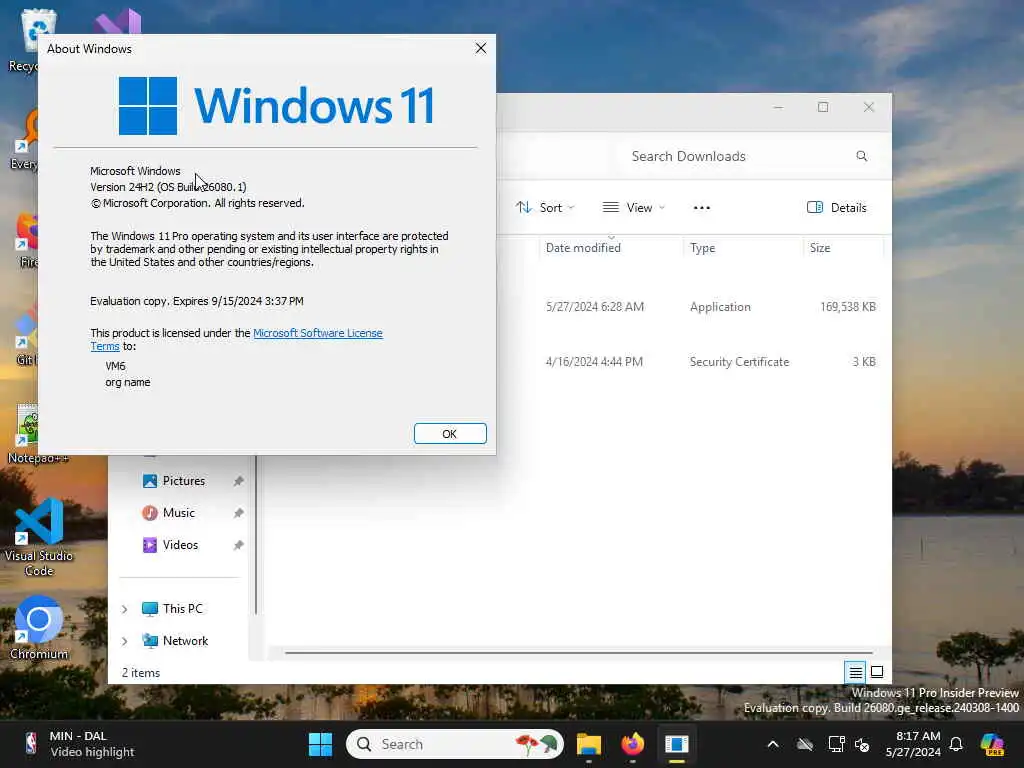Maximize the File Explorer window
This screenshot has height=768, width=1024.
click(x=823, y=107)
